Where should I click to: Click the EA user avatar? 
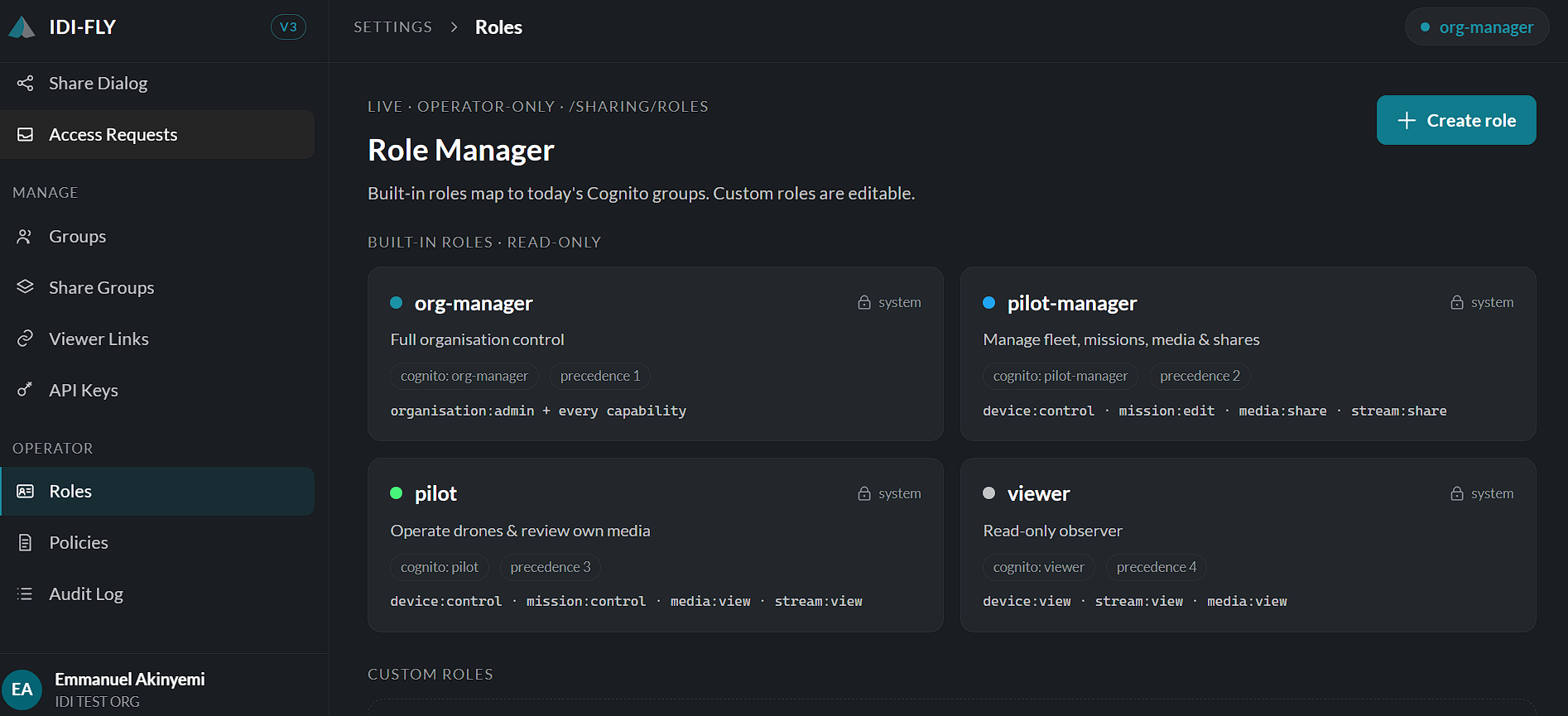coord(22,690)
